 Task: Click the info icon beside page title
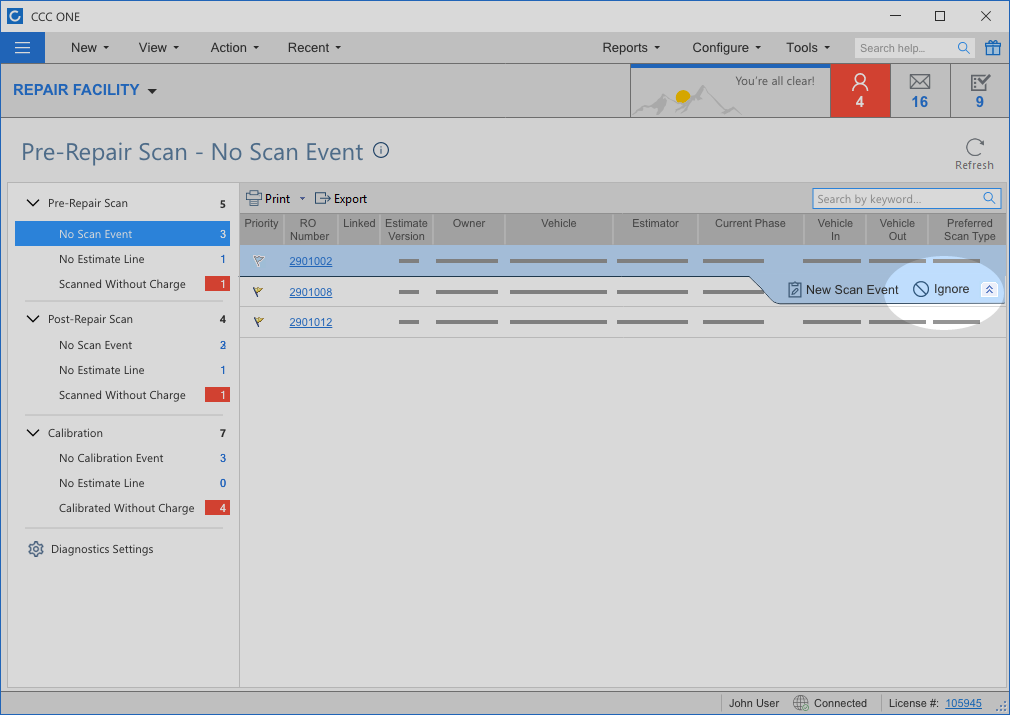tap(381, 151)
